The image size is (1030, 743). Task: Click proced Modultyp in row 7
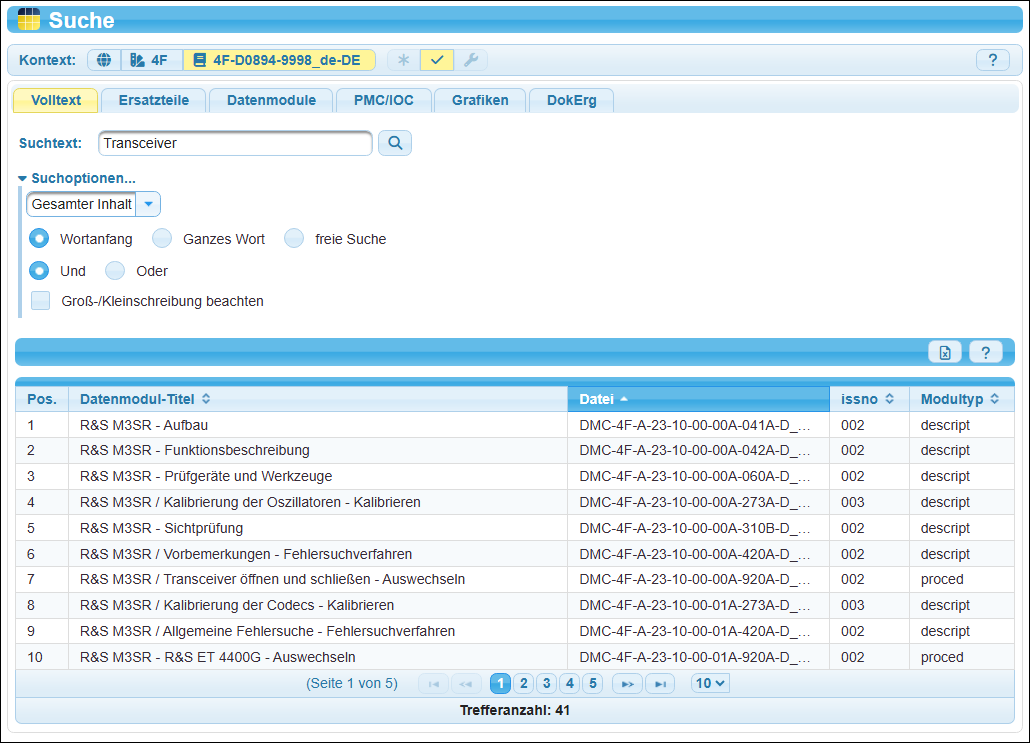point(942,579)
